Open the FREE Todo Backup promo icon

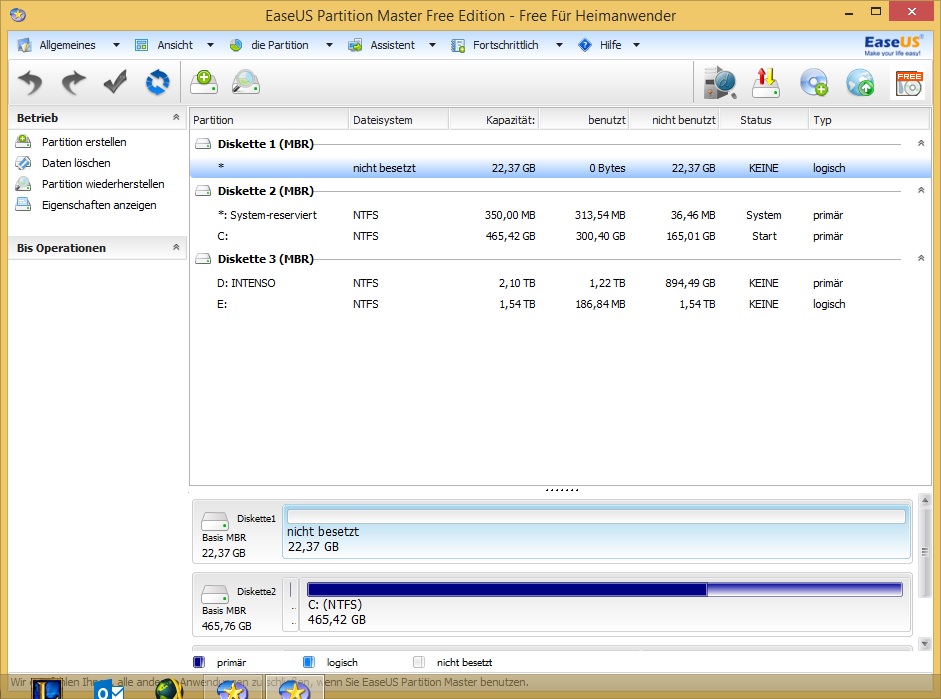tap(909, 83)
